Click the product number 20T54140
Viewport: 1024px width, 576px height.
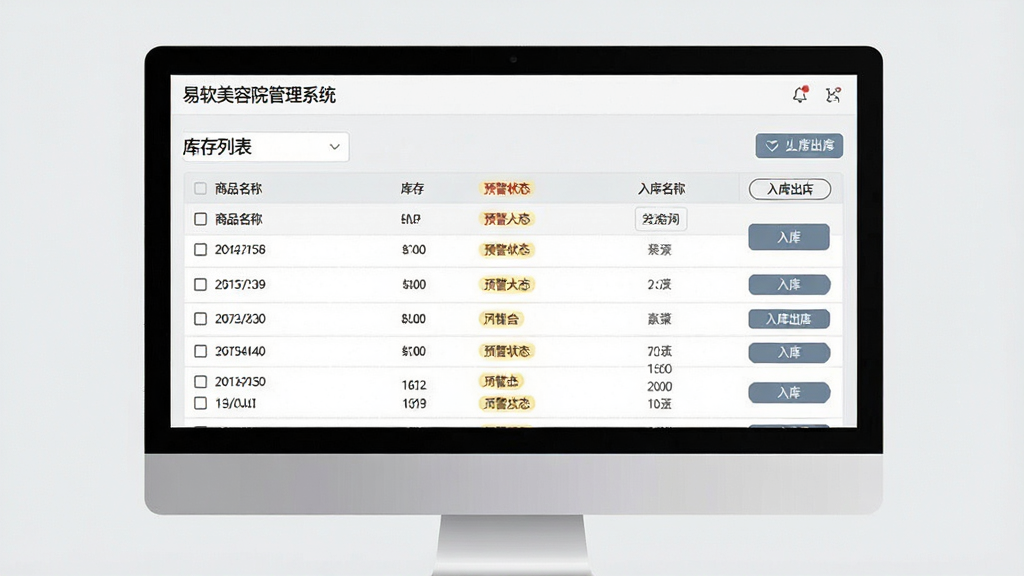click(240, 351)
